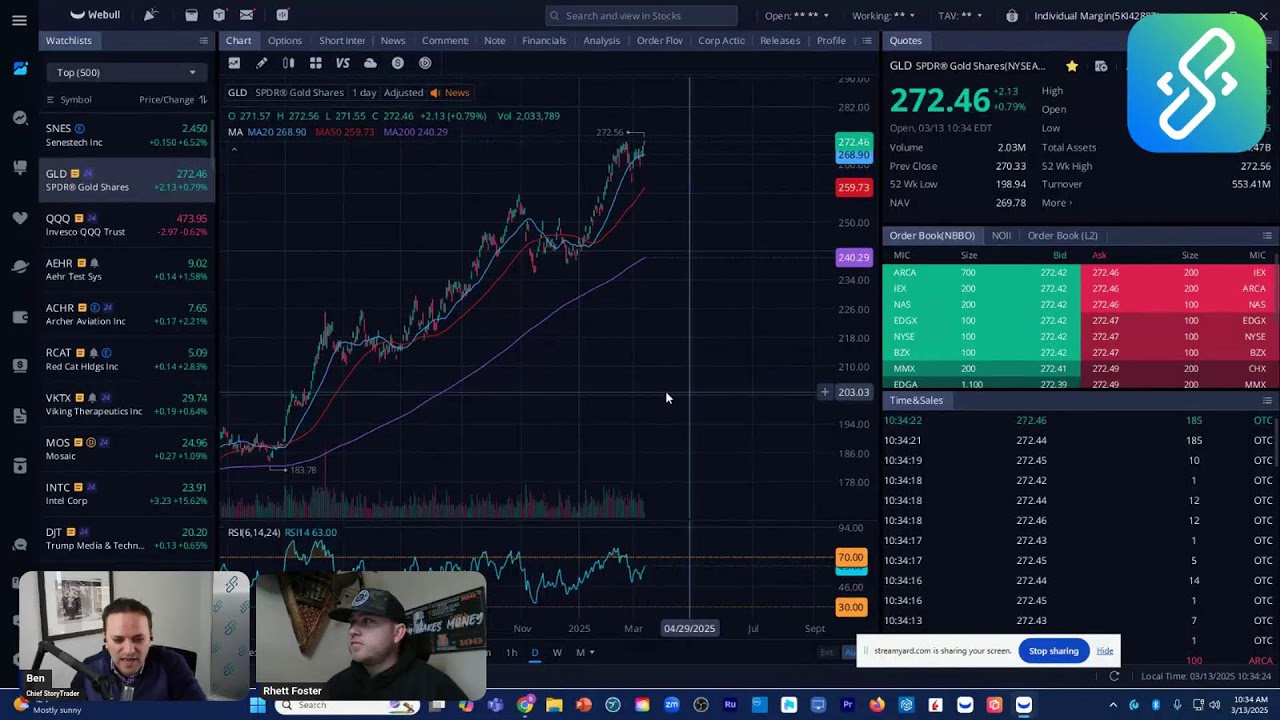
Task: Select the chart type icon in chart toolbar
Action: click(234, 63)
